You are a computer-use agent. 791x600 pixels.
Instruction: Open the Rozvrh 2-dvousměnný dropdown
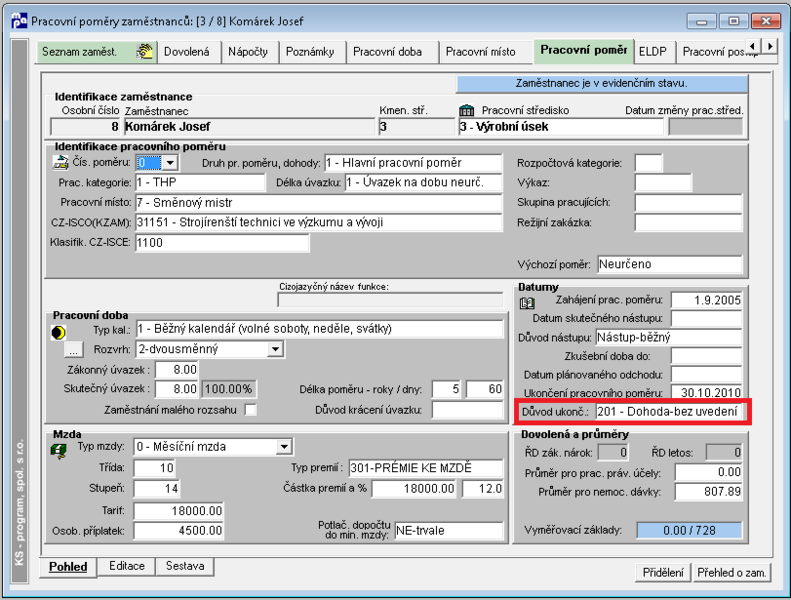275,349
